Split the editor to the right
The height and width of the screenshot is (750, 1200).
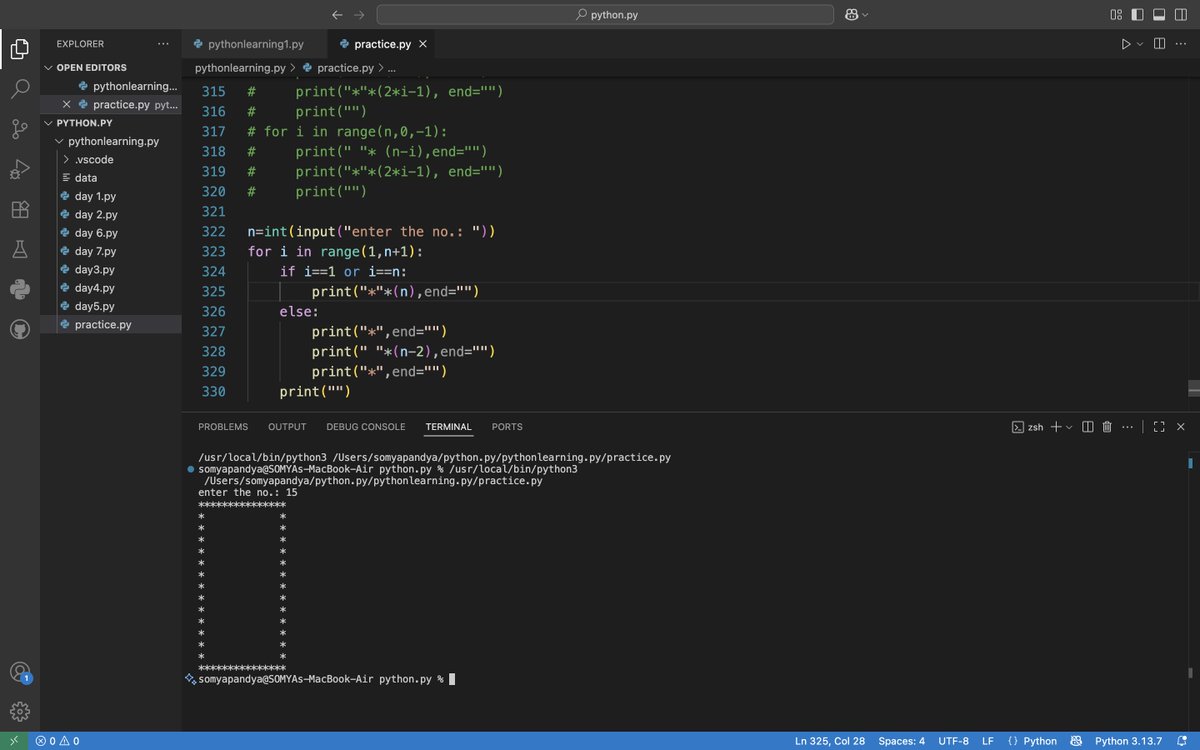1160,44
